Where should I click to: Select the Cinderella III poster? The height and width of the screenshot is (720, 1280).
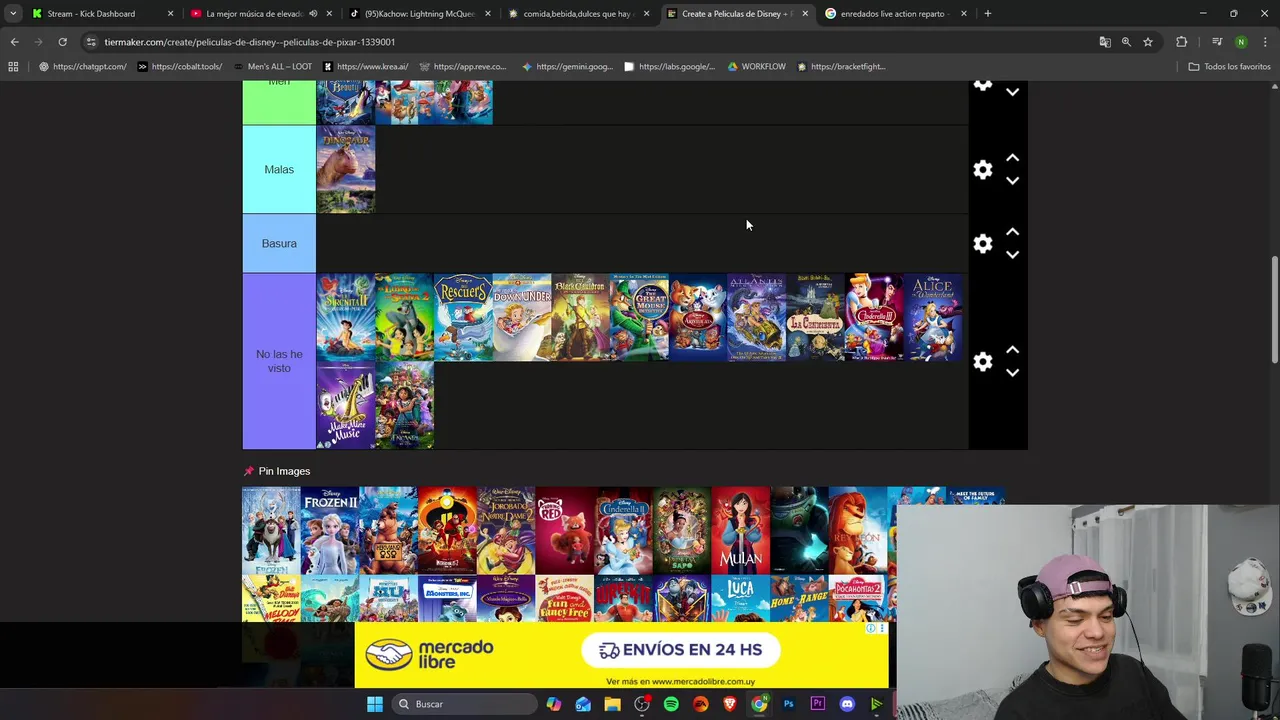[874, 317]
